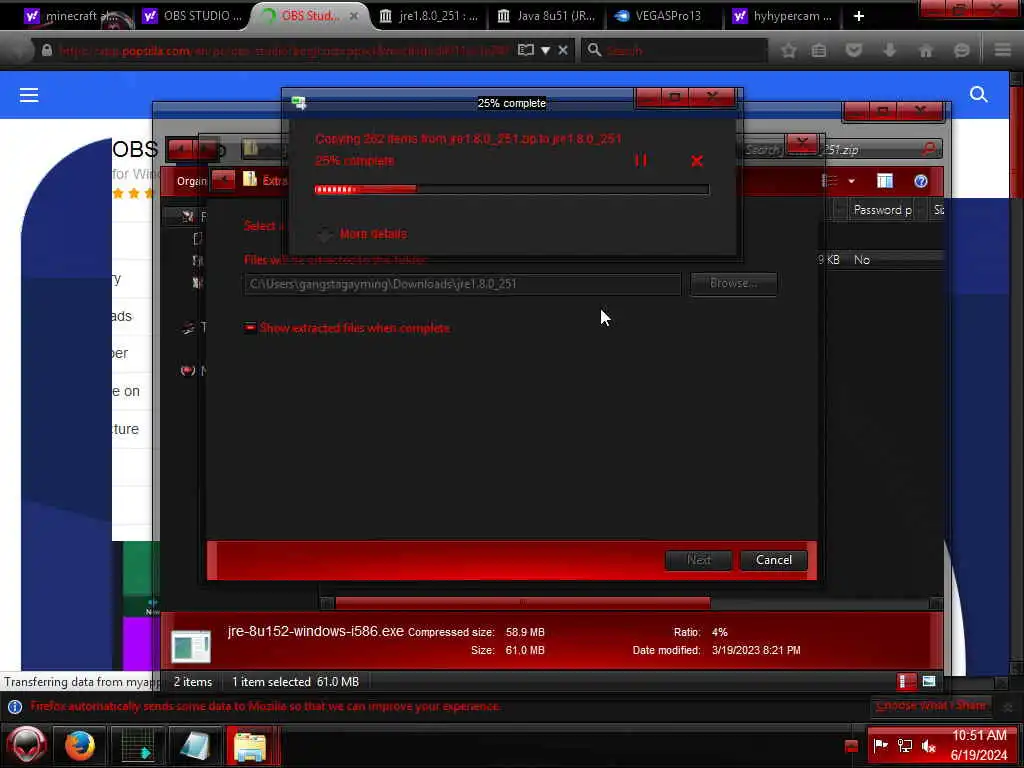Click the Browse button in extraction wizard

point(733,283)
